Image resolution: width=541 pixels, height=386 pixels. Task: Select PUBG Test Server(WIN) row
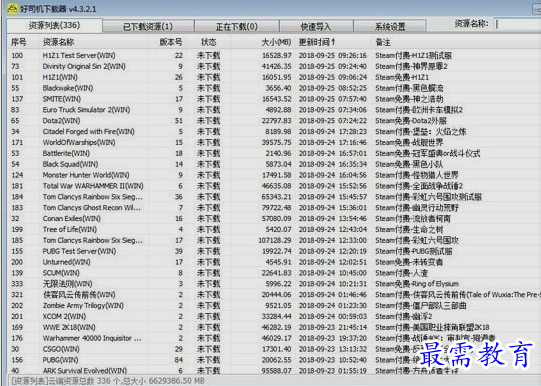click(274, 251)
